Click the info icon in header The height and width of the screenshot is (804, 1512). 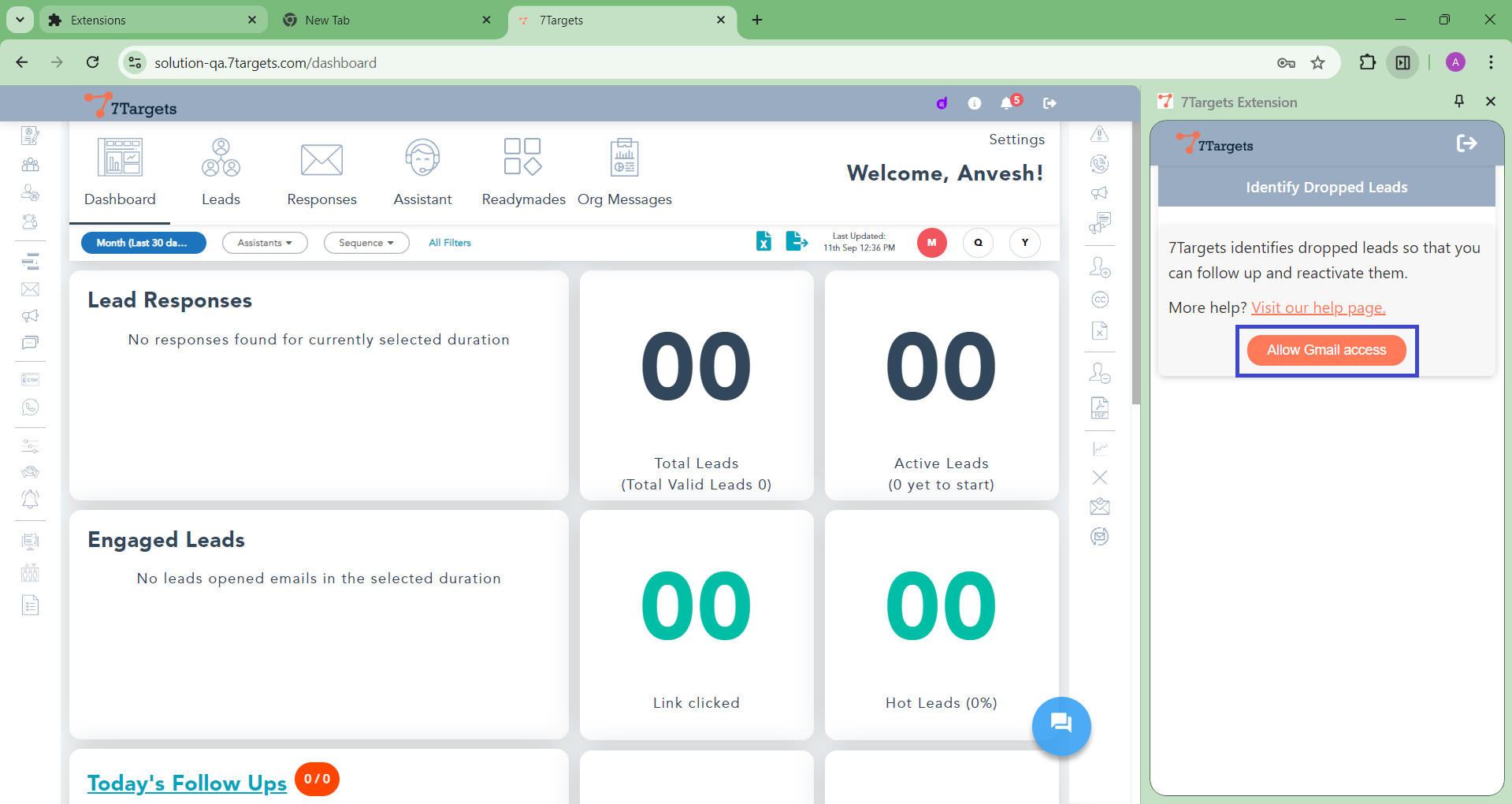pos(975,103)
